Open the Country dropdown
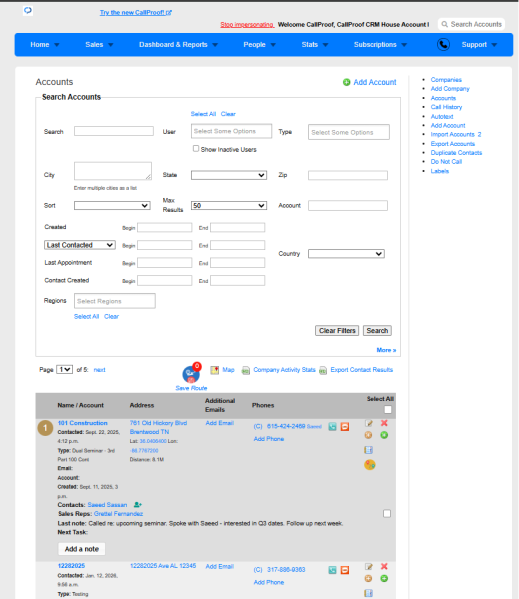Viewport: 519px width, 599px height. (x=346, y=254)
